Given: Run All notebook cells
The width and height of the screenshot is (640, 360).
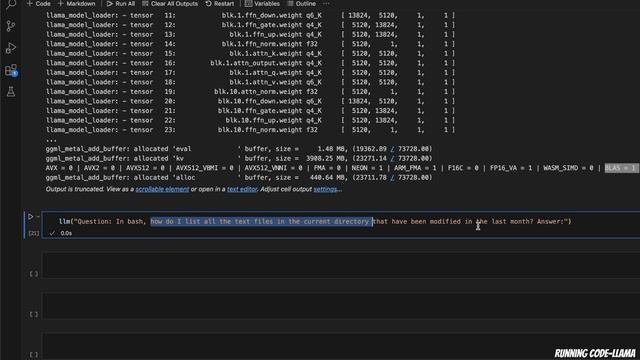Looking at the screenshot, I should [121, 4].
